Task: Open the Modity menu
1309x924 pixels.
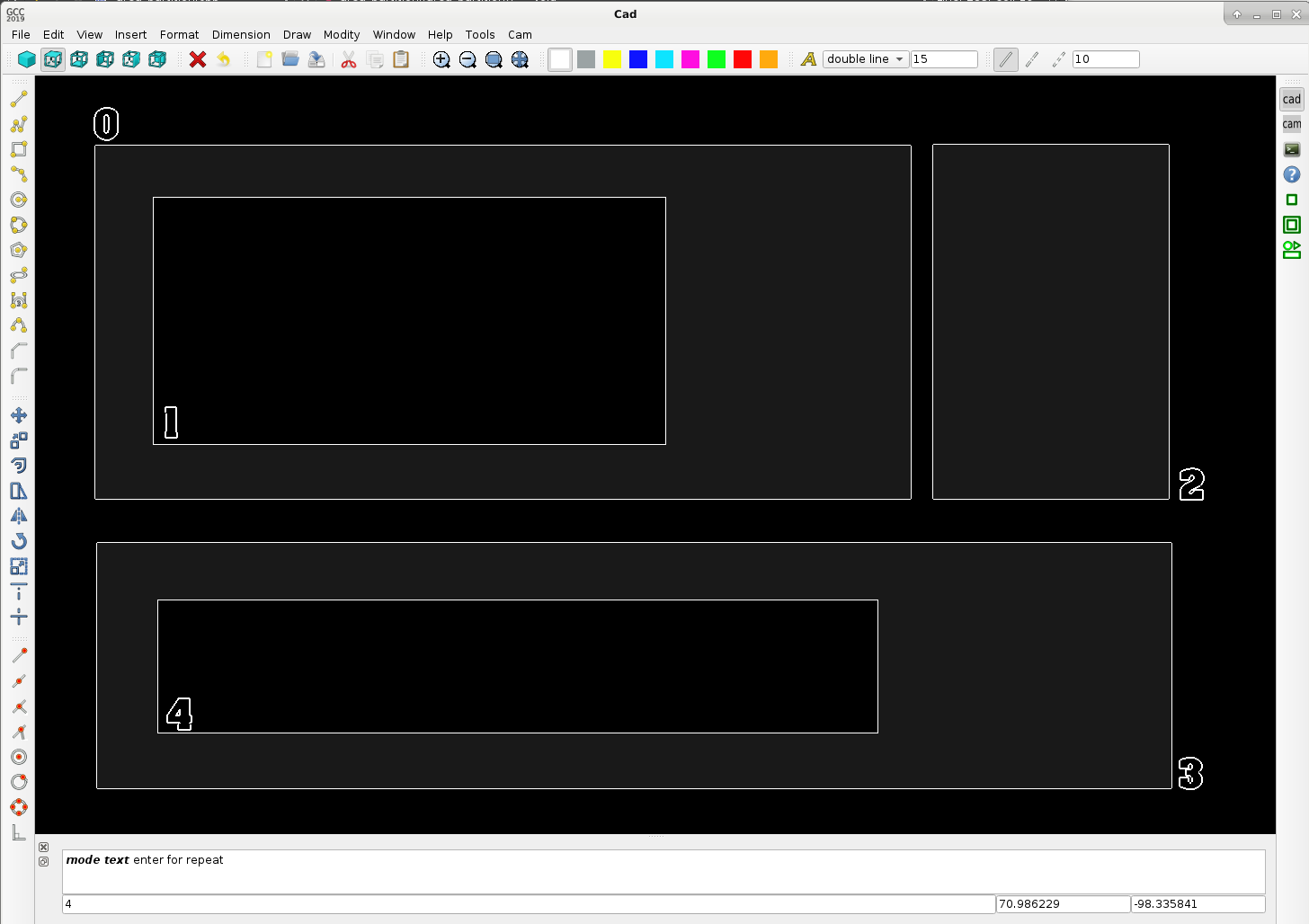Action: click(342, 34)
